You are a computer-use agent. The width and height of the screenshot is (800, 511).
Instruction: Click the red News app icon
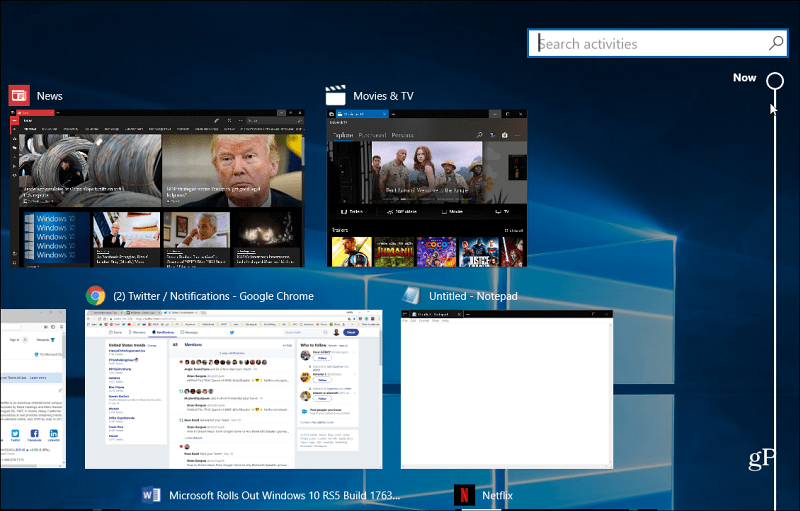[19, 95]
